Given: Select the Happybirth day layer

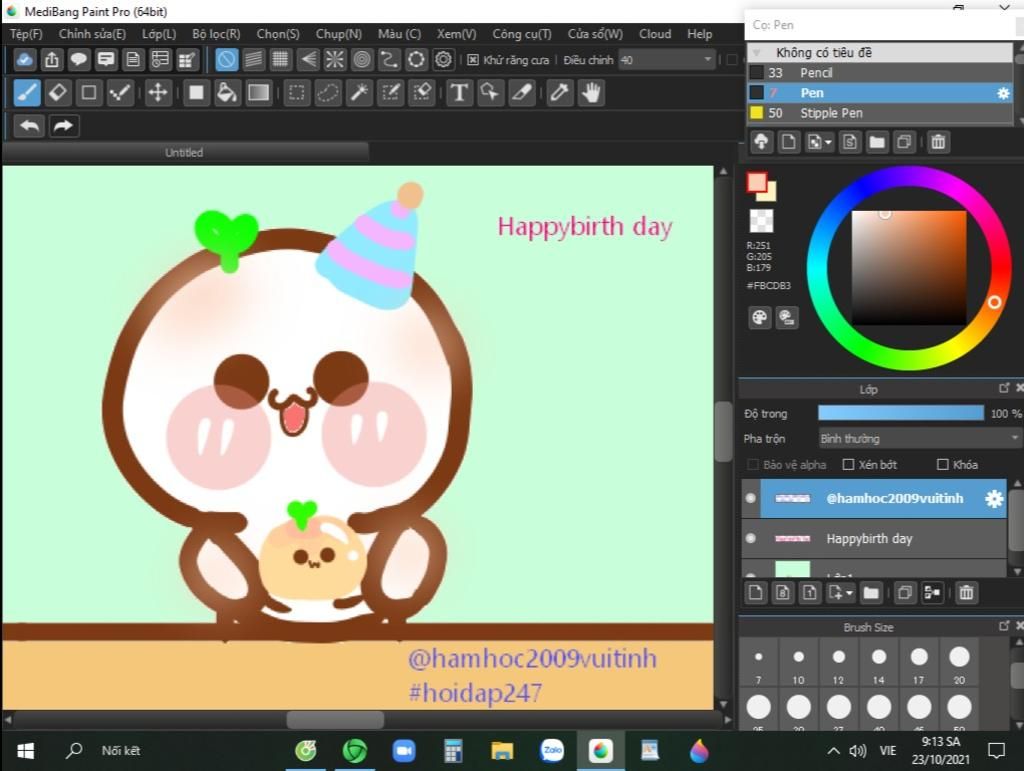Looking at the screenshot, I should point(874,539).
